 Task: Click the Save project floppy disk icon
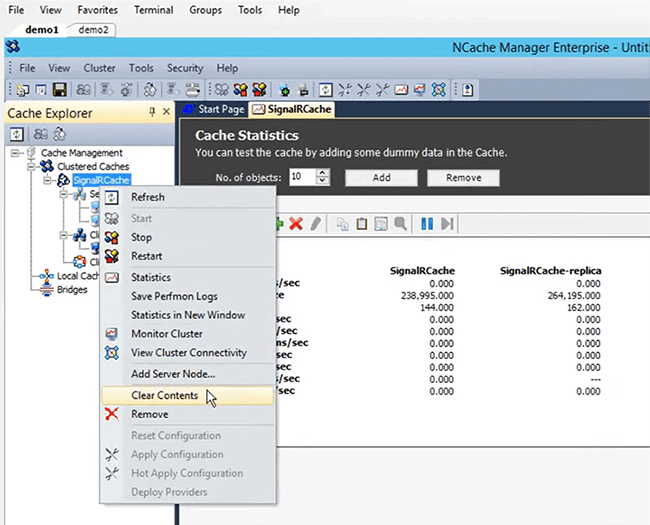(59, 90)
